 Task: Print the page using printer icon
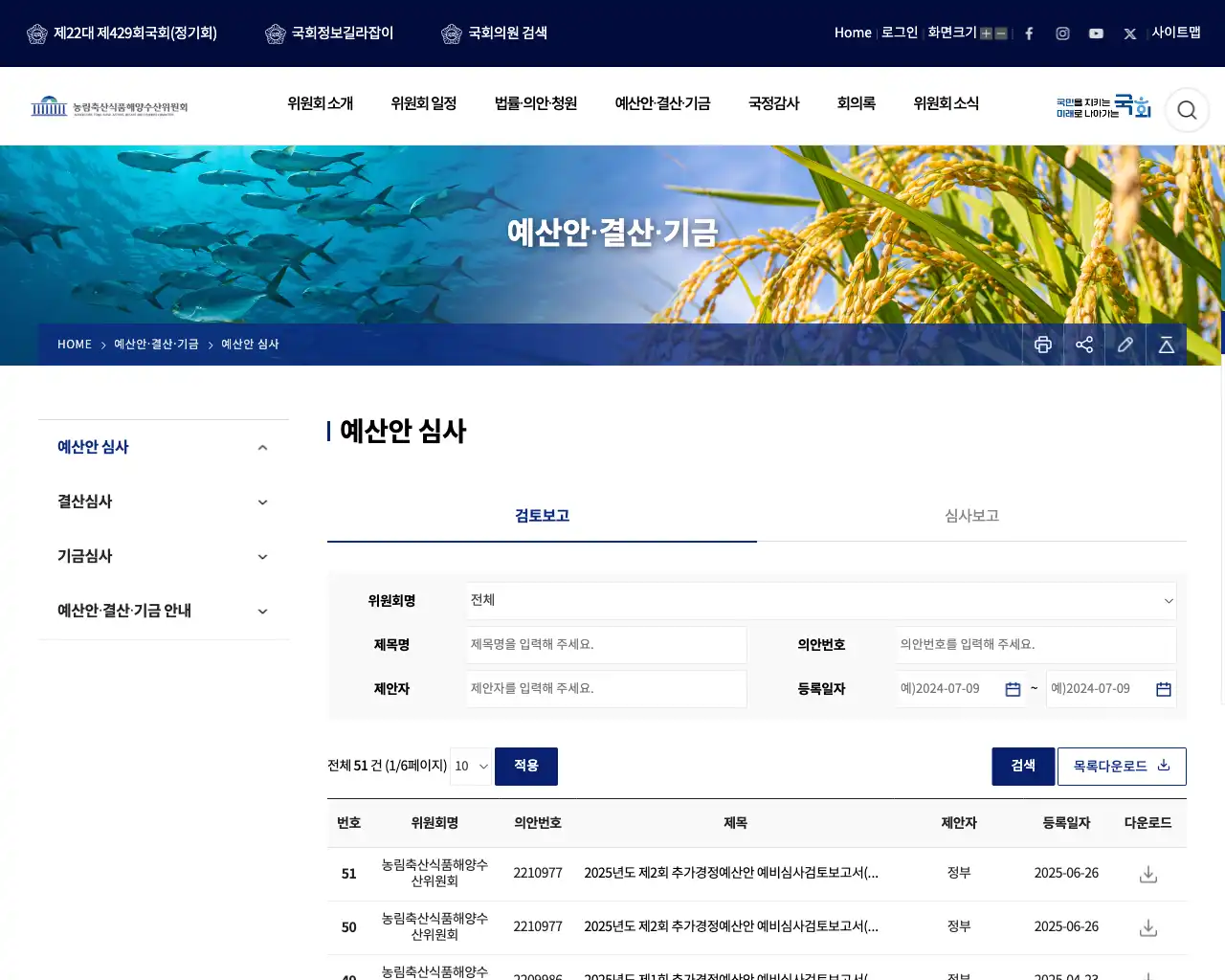pyautogui.click(x=1043, y=345)
